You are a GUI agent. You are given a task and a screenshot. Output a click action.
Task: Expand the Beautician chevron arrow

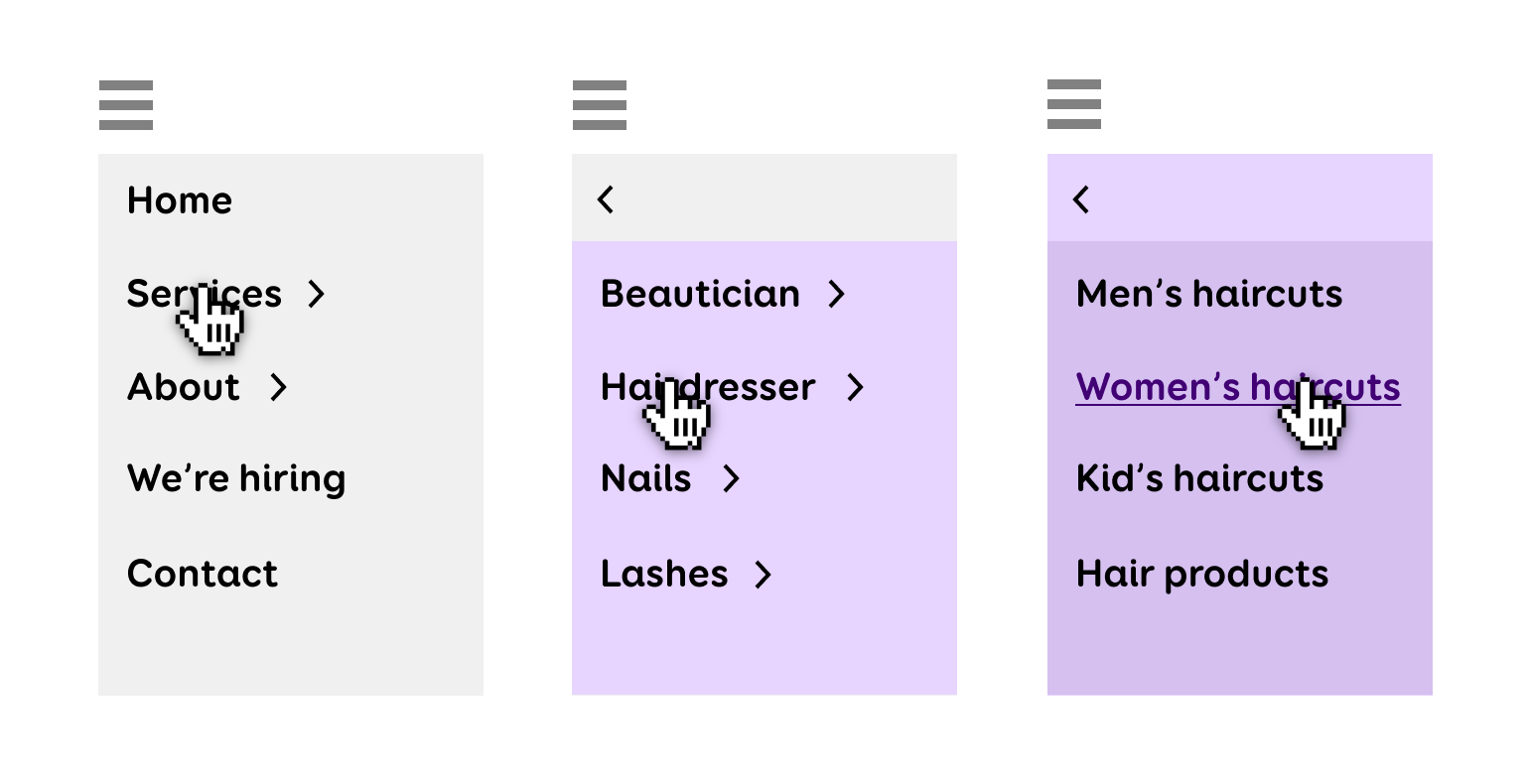point(836,294)
